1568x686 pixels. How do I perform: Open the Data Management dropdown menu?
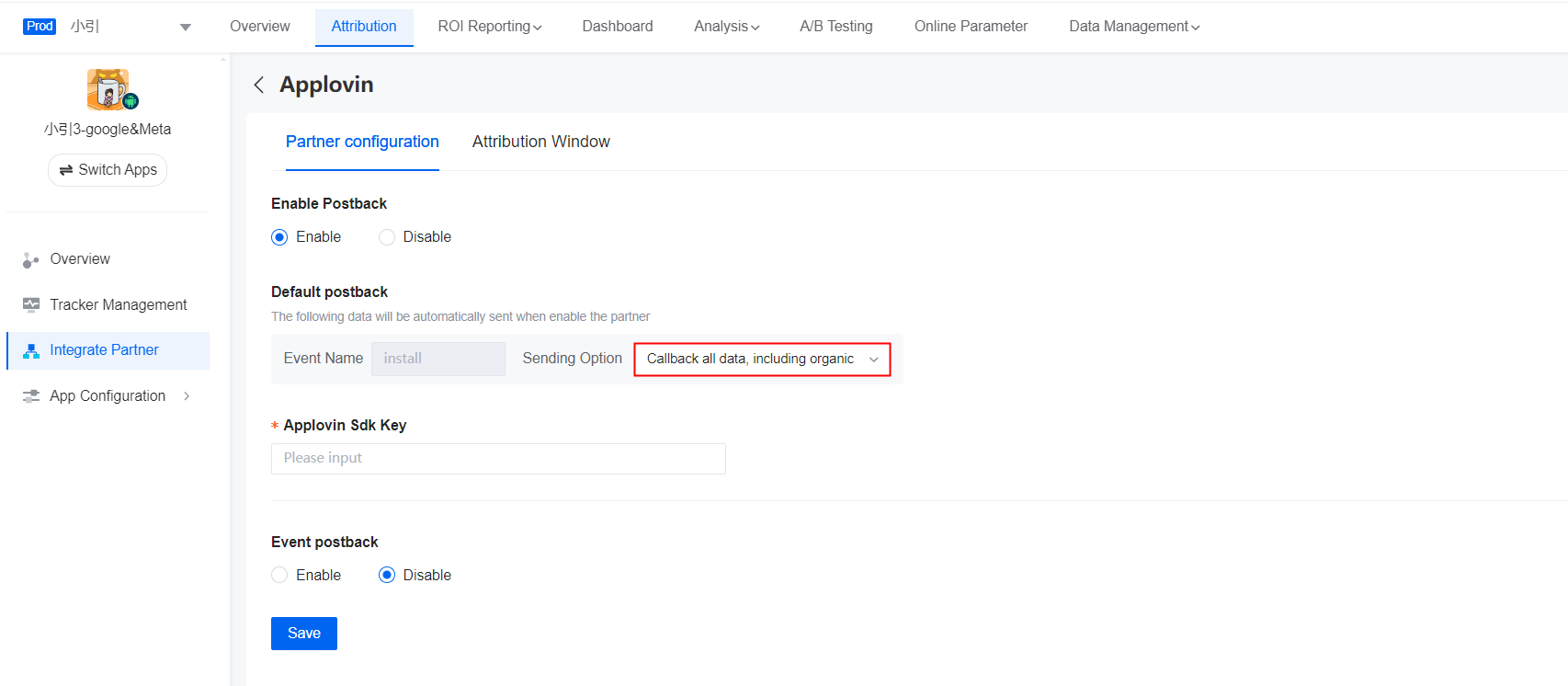1134,27
